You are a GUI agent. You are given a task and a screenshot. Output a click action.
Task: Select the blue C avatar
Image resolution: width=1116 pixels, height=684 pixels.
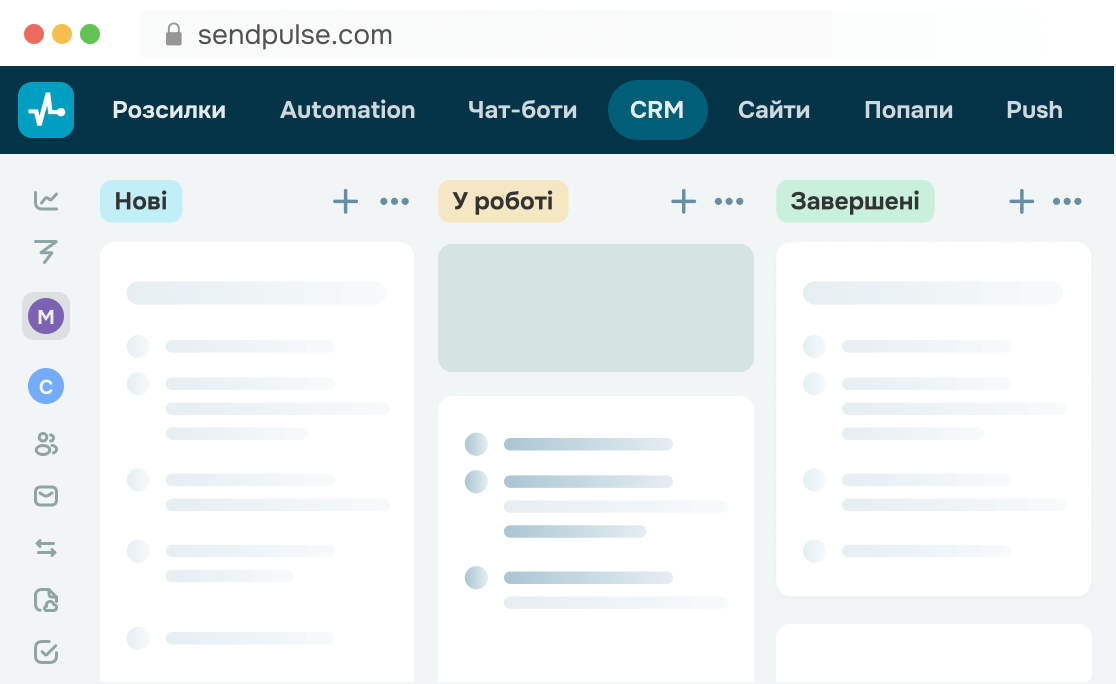pos(46,386)
